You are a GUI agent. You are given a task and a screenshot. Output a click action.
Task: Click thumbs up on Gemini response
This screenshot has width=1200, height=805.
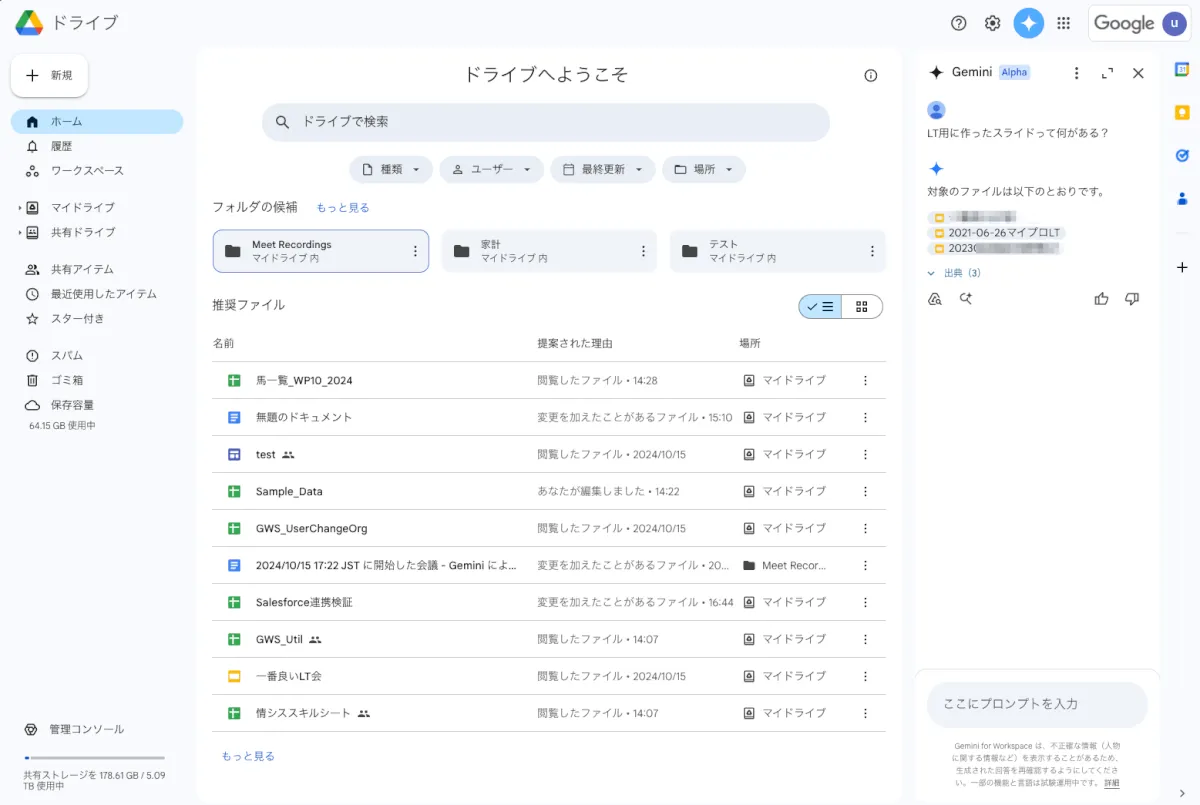1101,298
